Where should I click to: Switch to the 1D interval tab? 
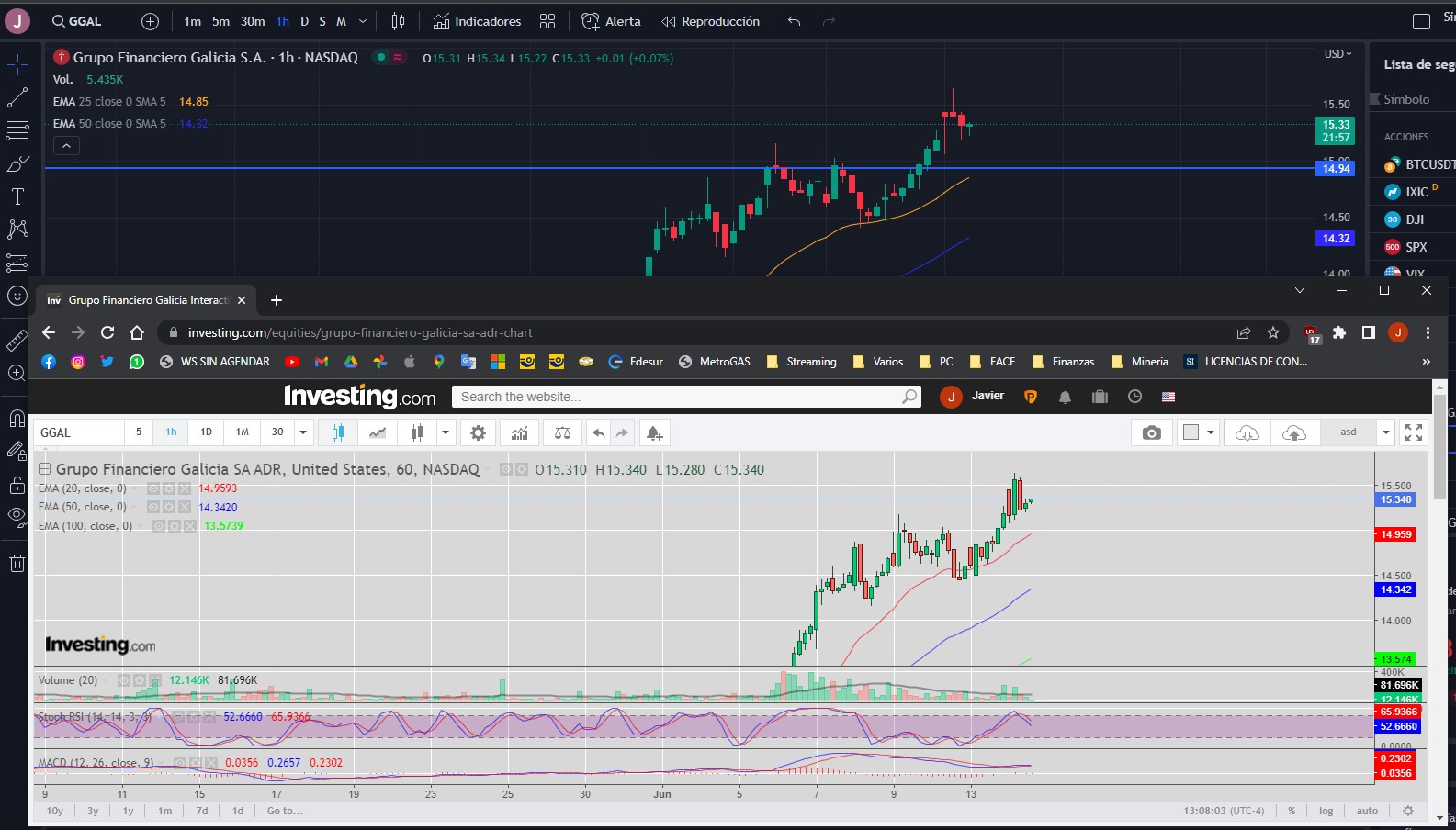[x=206, y=432]
